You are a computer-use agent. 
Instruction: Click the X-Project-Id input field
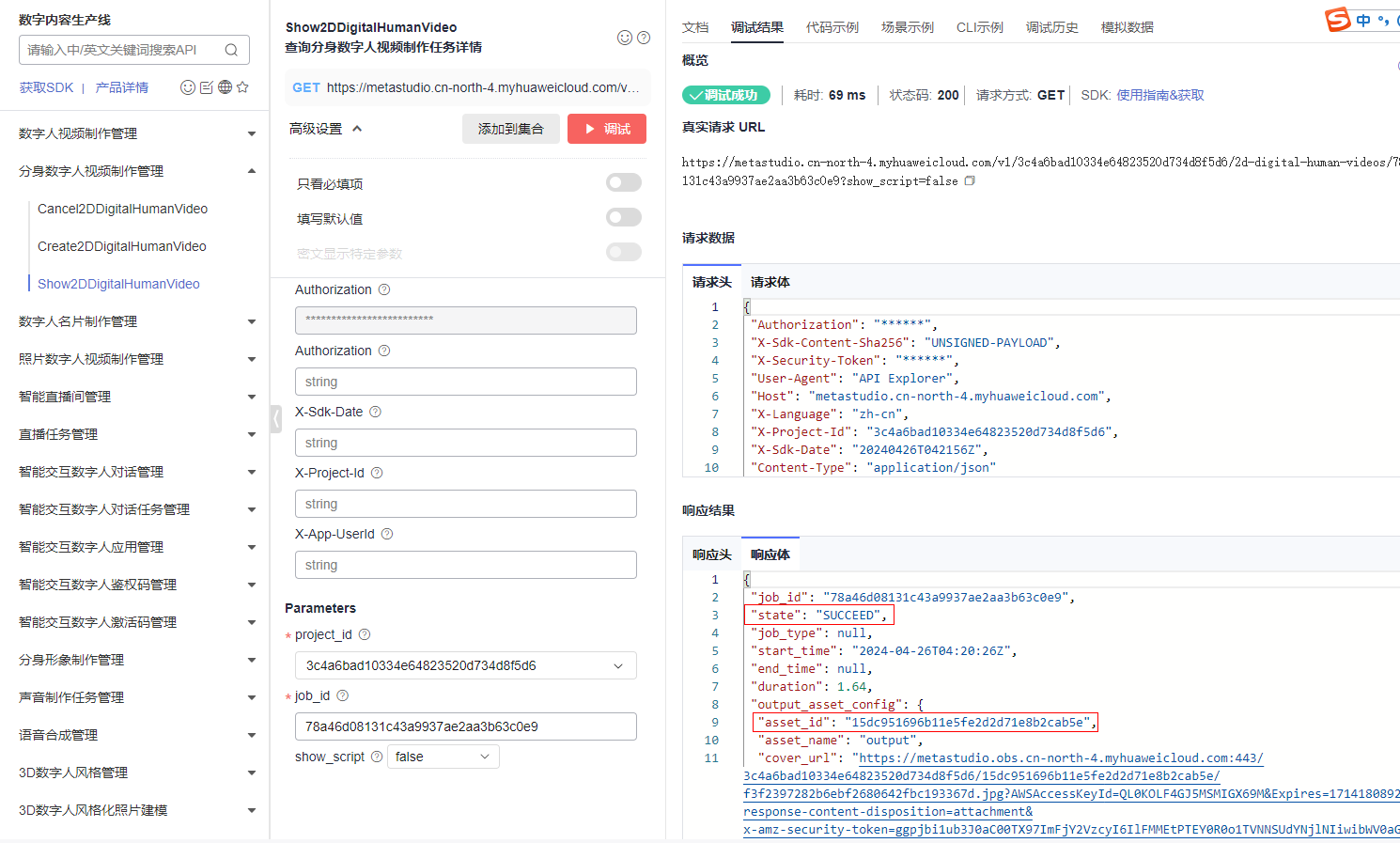465,504
